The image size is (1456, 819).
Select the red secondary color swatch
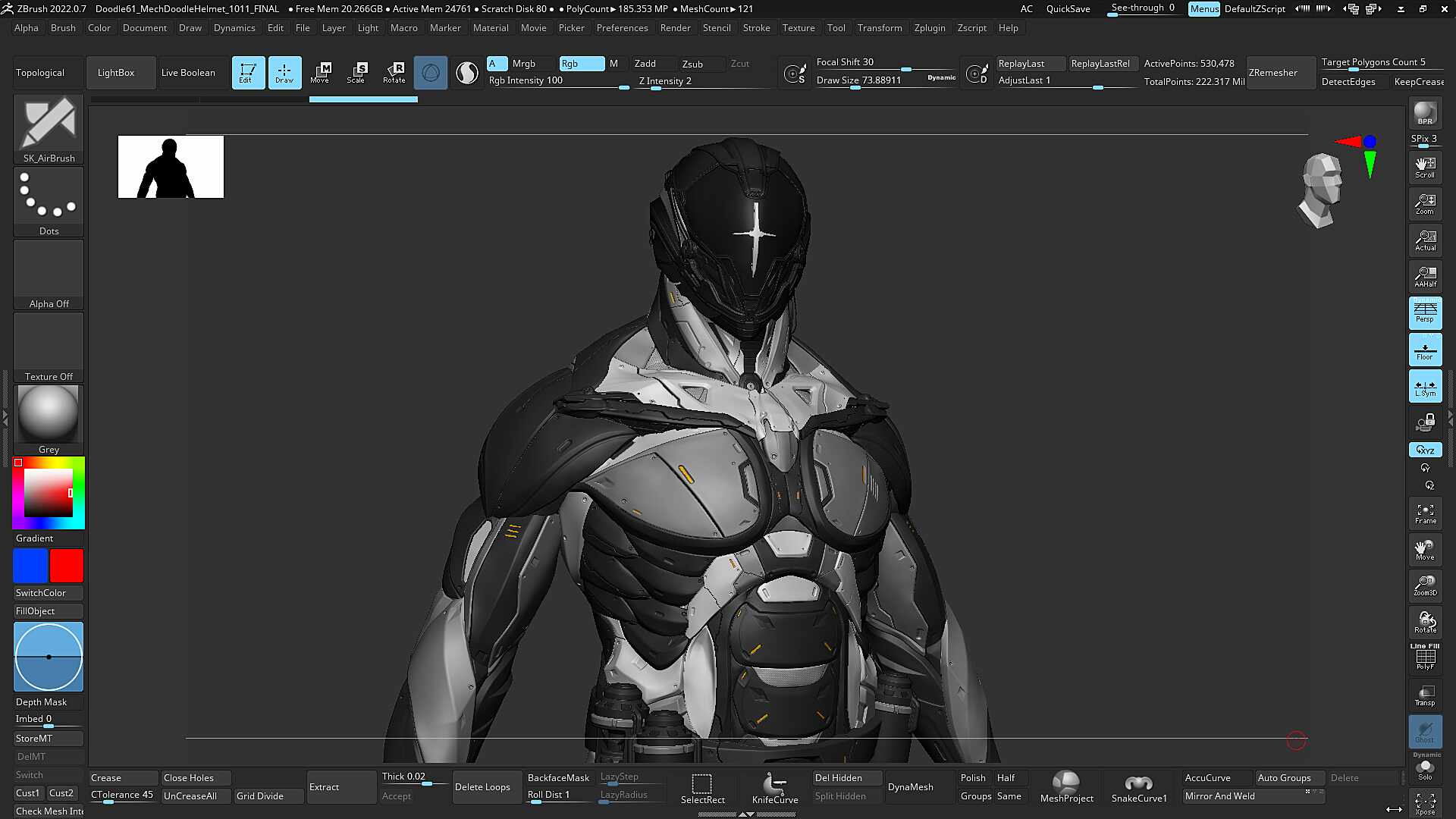pos(67,566)
